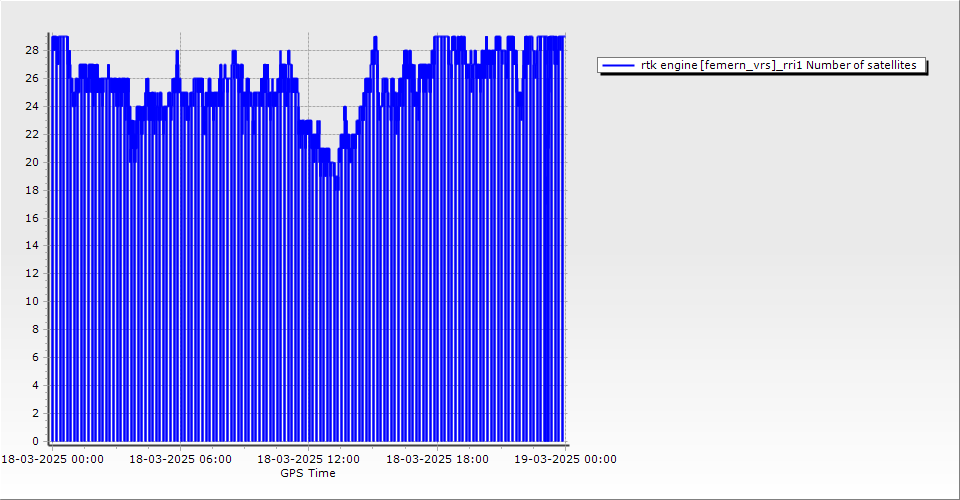Select the '19-03-2025 00:00' x-axis label

tap(565, 460)
